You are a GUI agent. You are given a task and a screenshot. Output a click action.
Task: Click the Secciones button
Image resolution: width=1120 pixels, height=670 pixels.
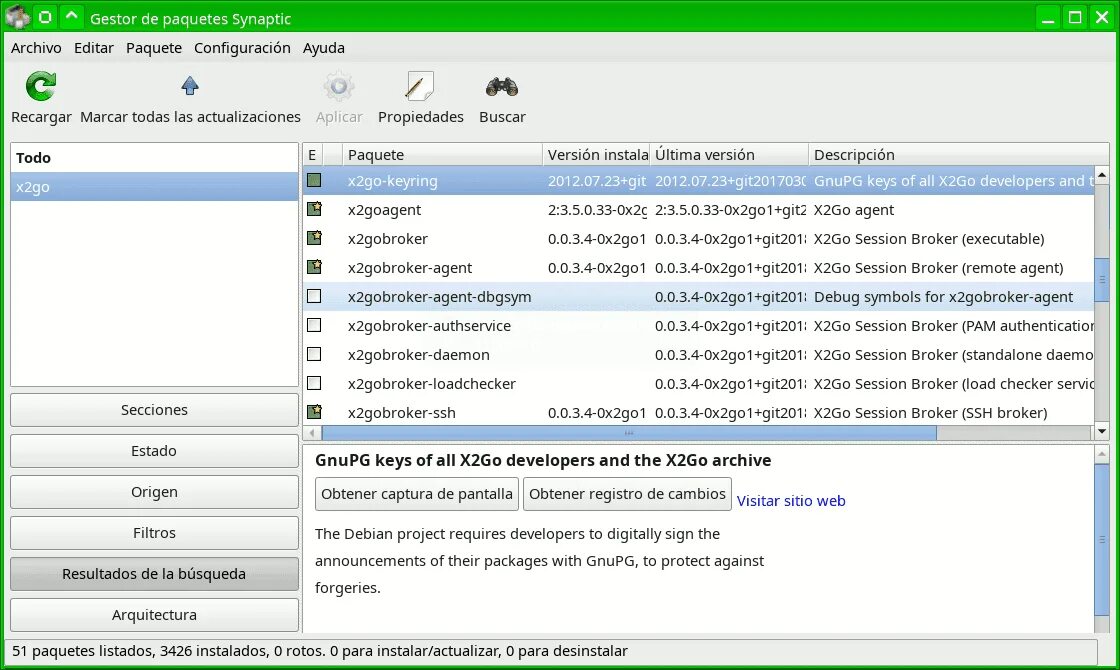click(x=154, y=410)
